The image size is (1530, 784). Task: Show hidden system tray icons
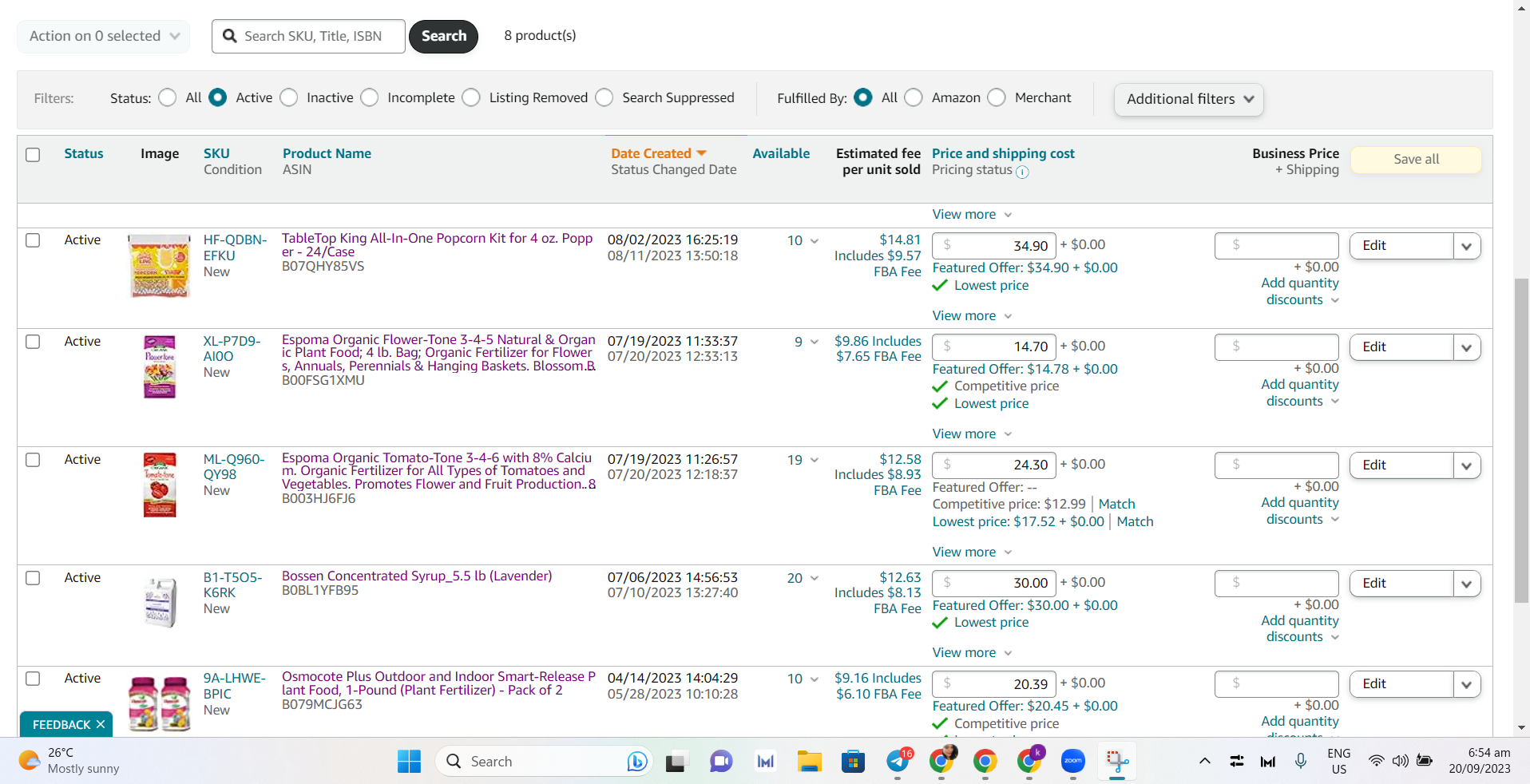click(1204, 762)
